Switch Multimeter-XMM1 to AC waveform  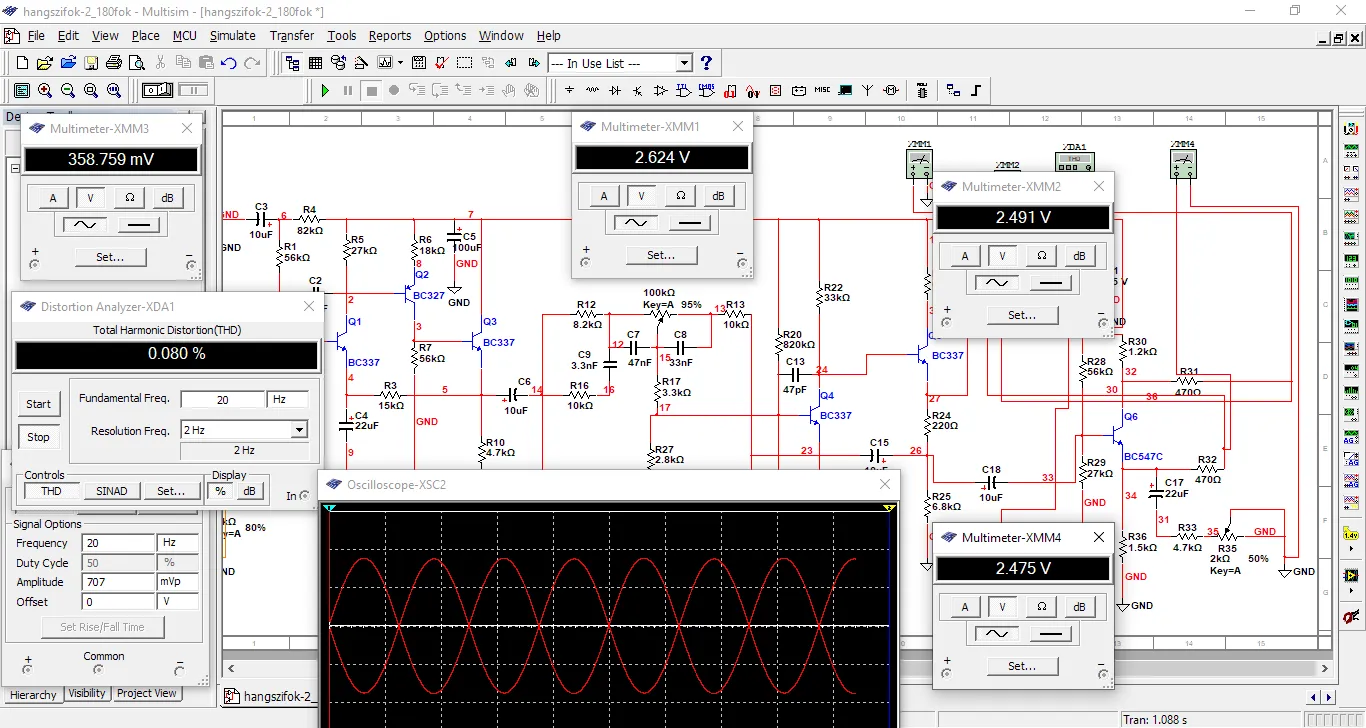point(636,223)
